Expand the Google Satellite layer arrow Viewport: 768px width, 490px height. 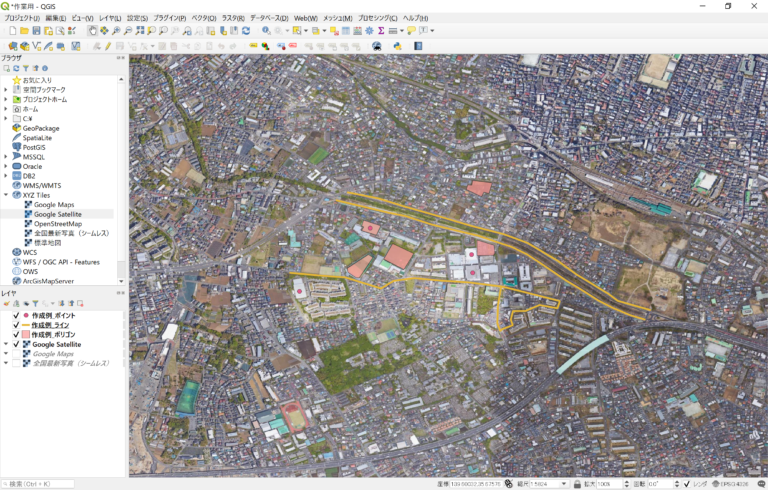click(x=6, y=344)
